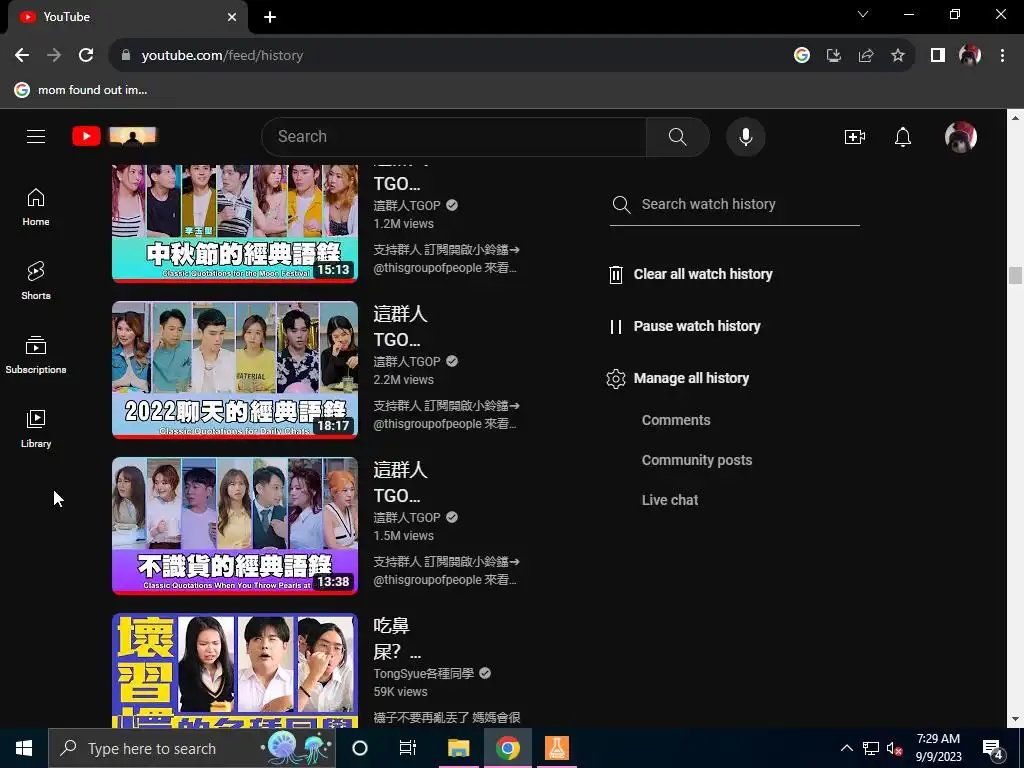The width and height of the screenshot is (1024, 768).
Task: Bookmark this tab with the star
Action: click(x=898, y=56)
